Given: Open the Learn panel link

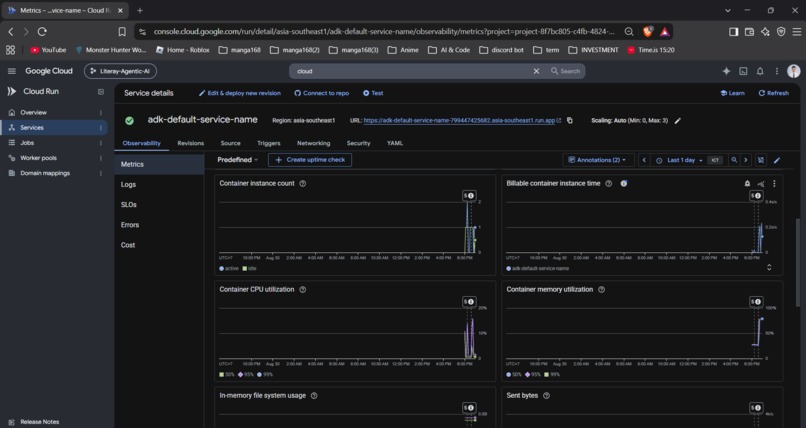Looking at the screenshot, I should point(732,93).
